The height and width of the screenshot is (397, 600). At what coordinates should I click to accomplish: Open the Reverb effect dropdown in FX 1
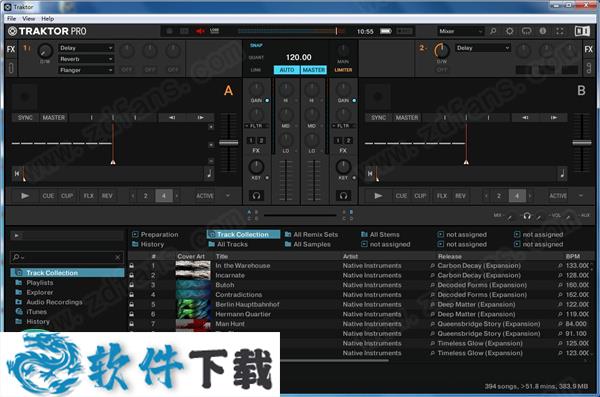86,59
